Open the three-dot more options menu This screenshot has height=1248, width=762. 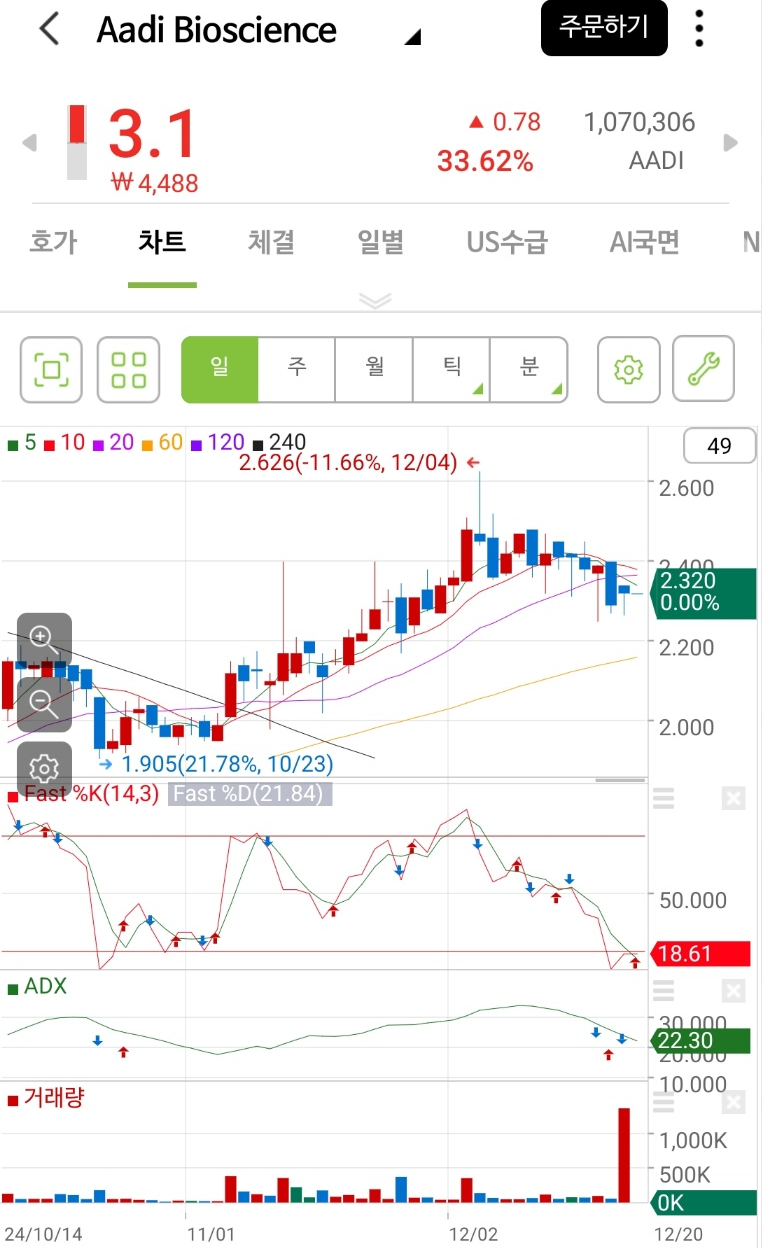tap(699, 29)
